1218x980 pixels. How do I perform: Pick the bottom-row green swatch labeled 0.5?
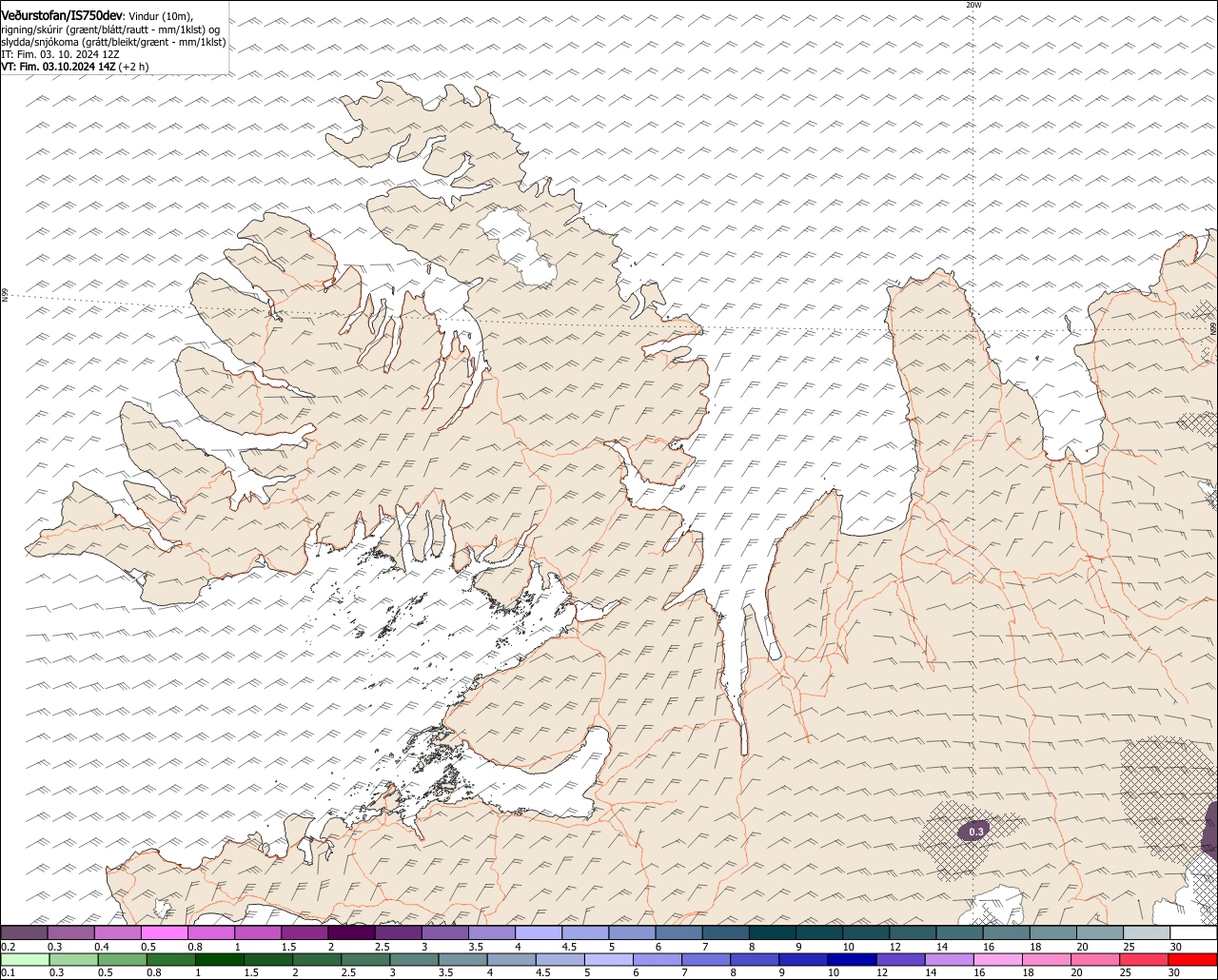coord(123,959)
